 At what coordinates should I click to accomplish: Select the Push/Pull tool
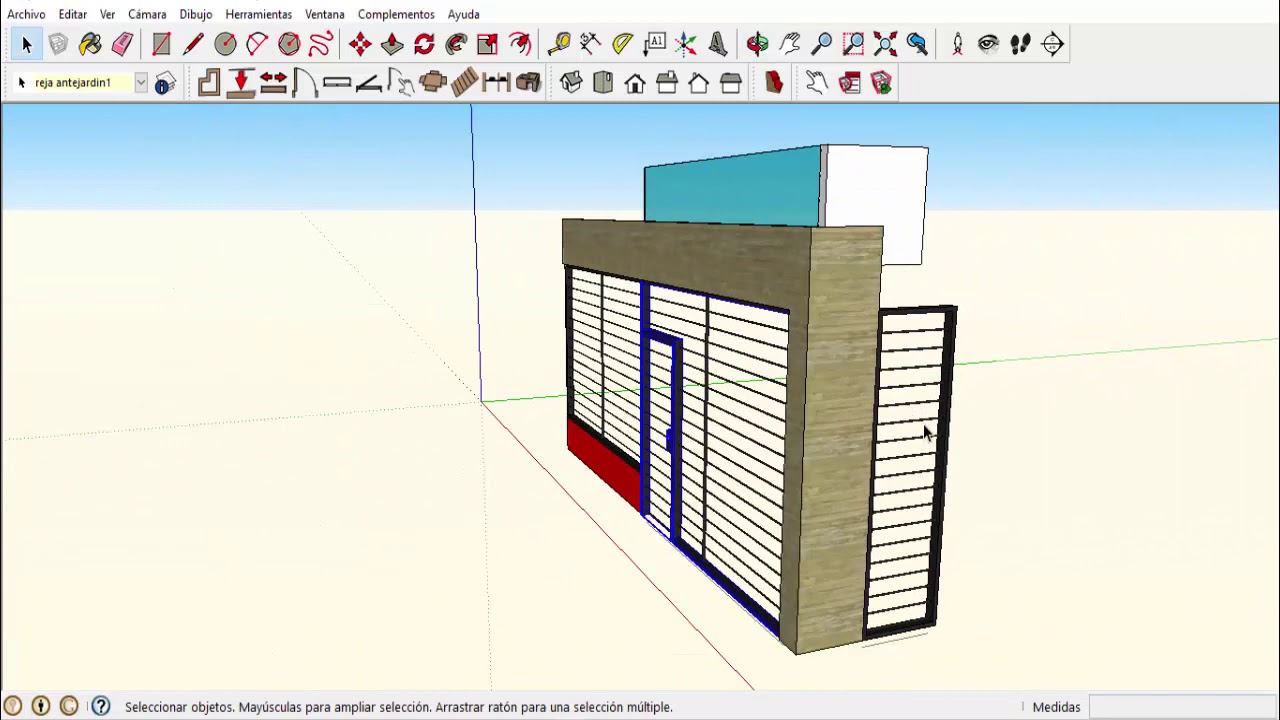[392, 44]
